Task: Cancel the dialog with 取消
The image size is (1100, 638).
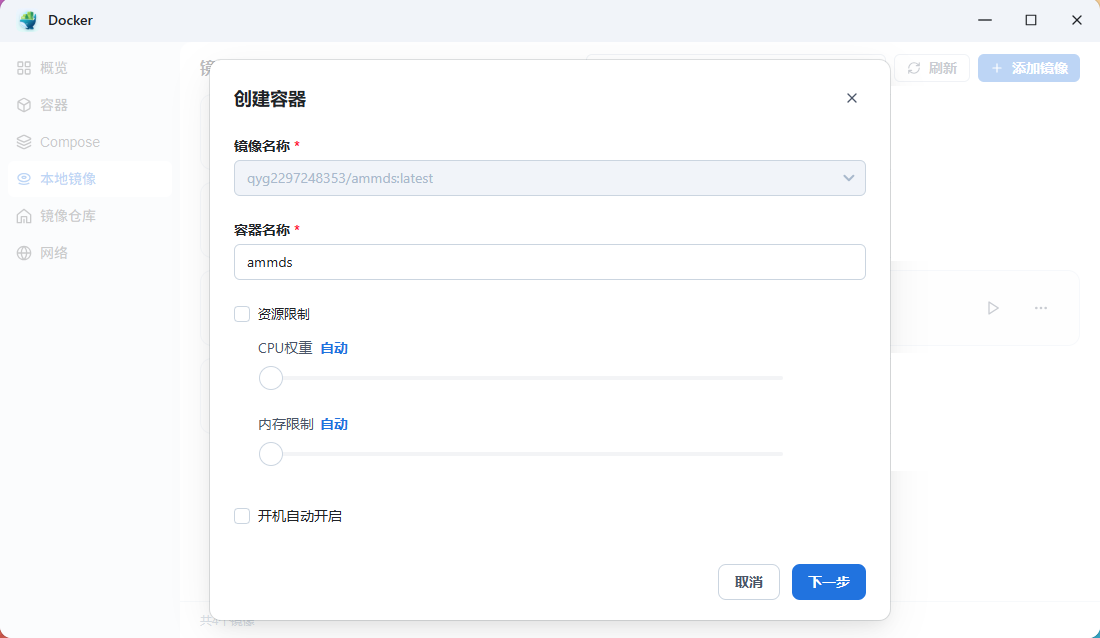Action: (x=748, y=581)
